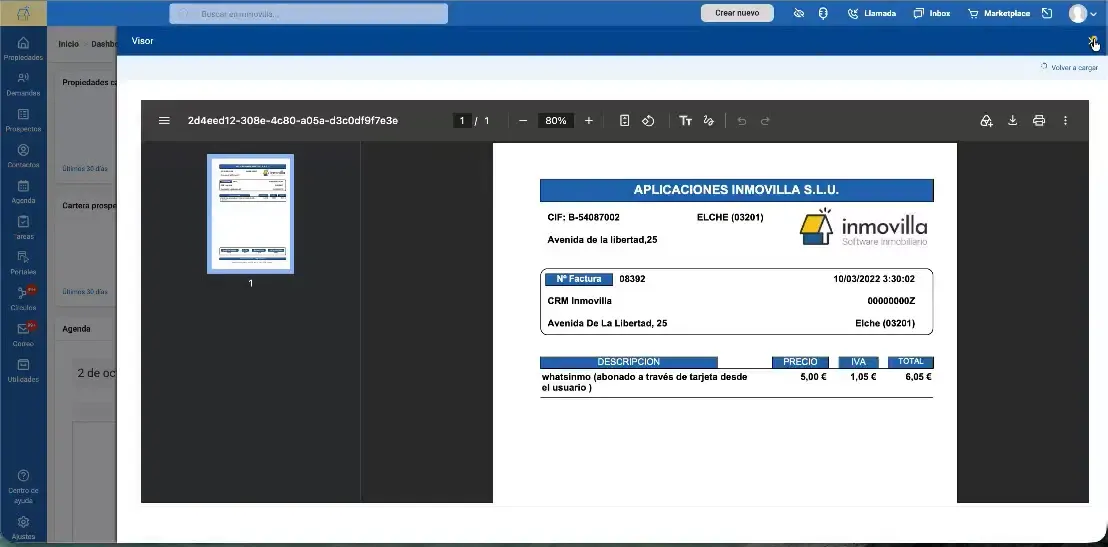This screenshot has height=547, width=1108.
Task: Click the APLICACIONES INMOVILLA S.L.U. invoice header
Action: coord(736,190)
